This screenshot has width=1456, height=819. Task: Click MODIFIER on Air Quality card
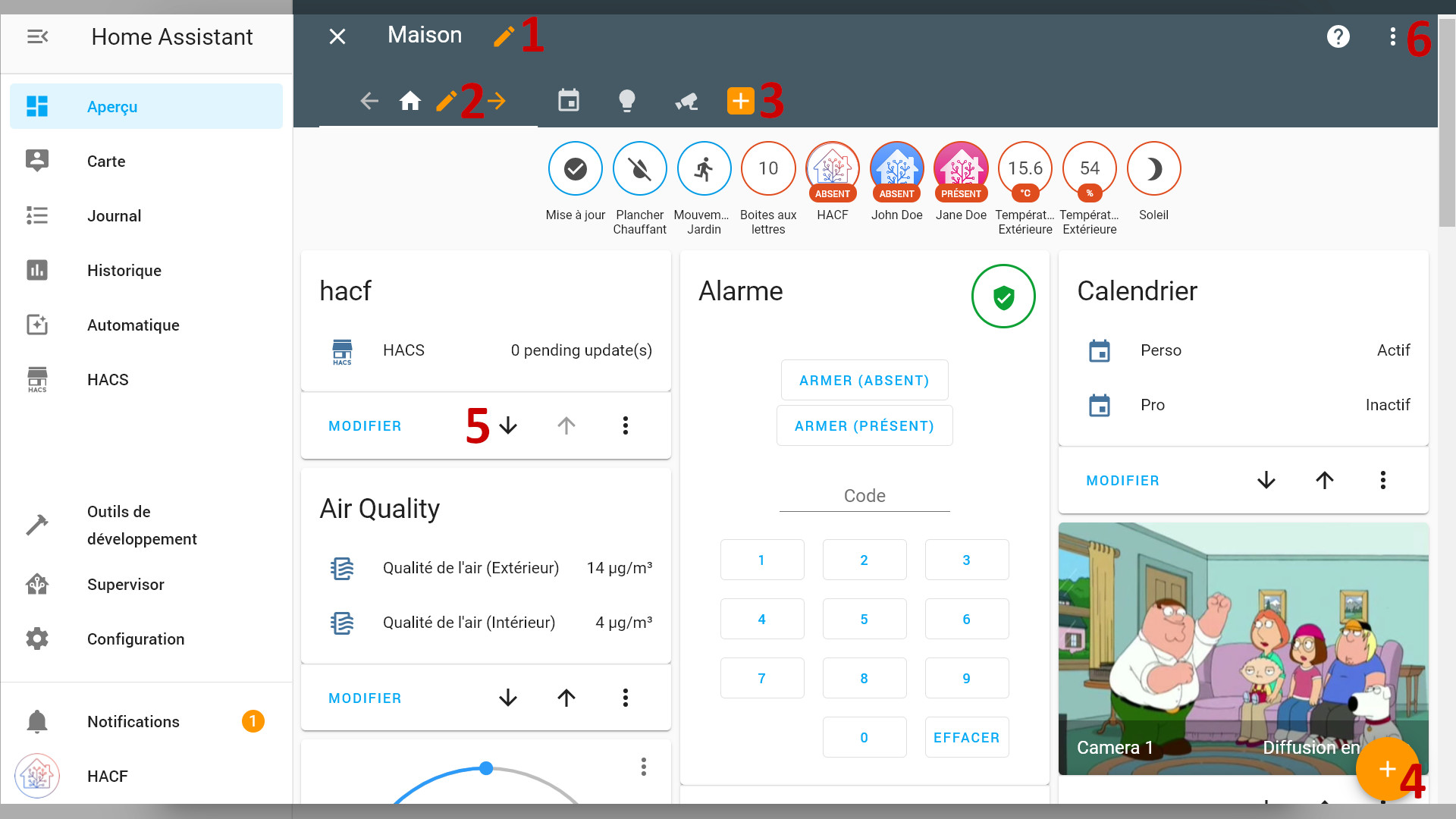coord(365,698)
